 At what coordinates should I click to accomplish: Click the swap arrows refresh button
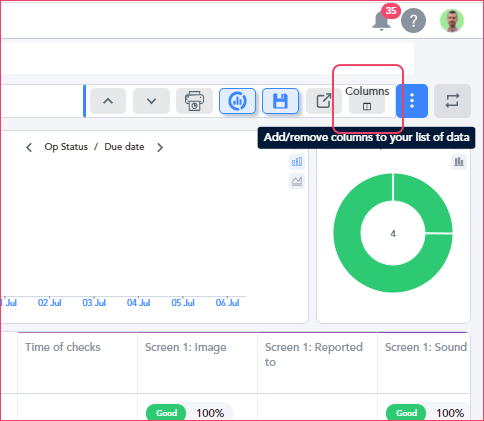coord(452,101)
